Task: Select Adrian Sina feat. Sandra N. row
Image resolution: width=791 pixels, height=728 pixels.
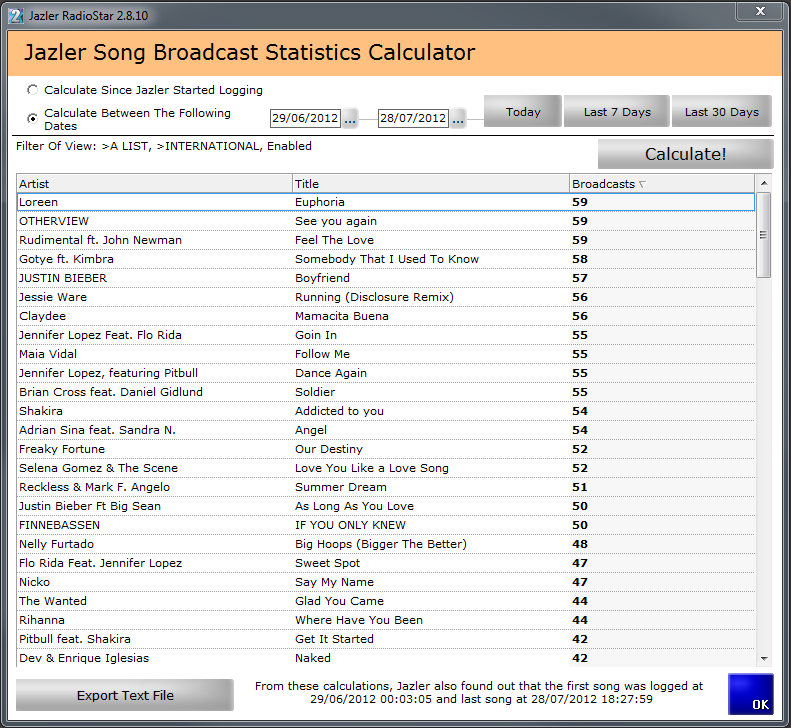Action: click(x=386, y=430)
